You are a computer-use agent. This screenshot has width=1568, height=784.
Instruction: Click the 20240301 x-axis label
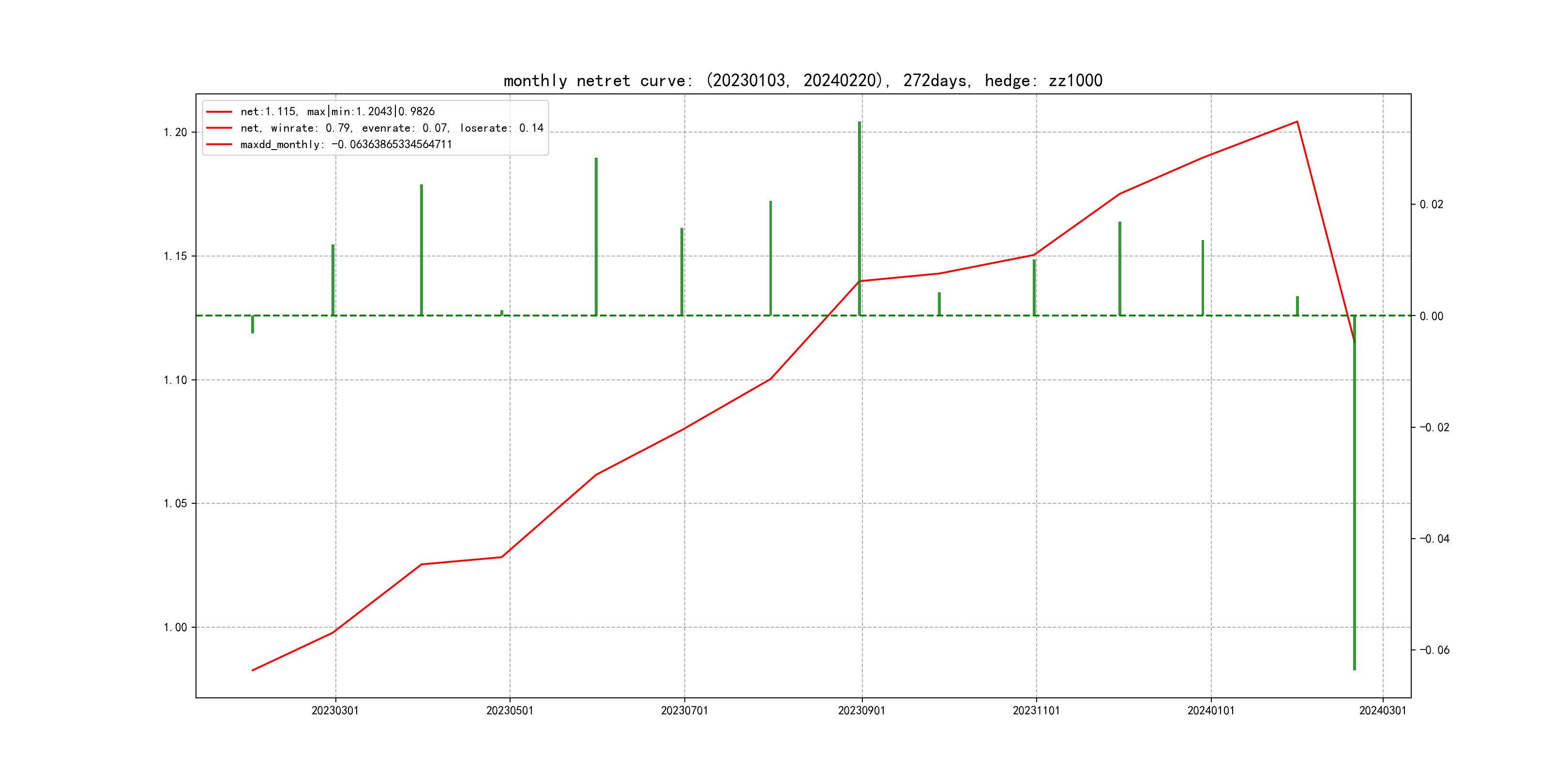(1382, 710)
